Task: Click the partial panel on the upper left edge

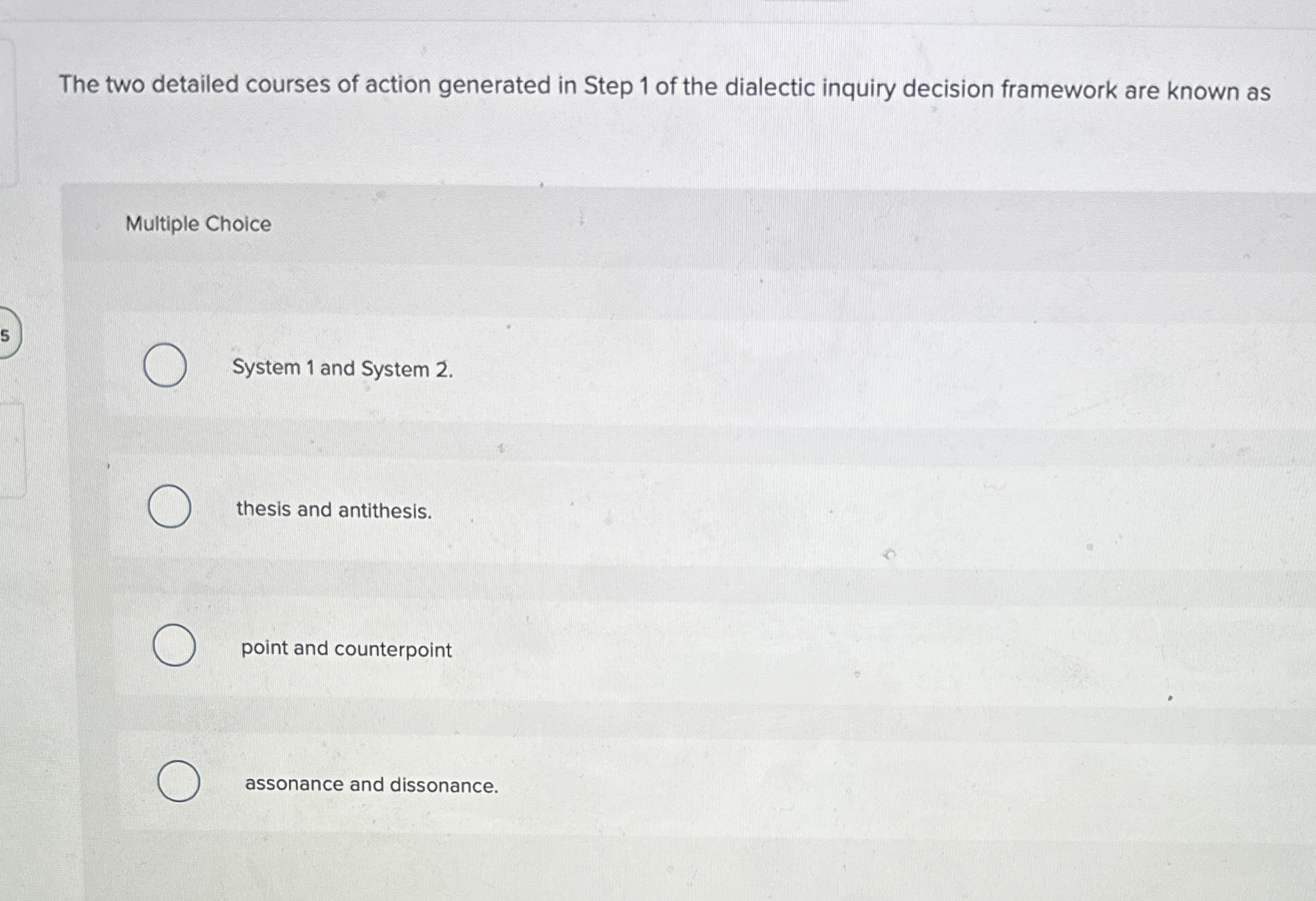Action: [10, 110]
